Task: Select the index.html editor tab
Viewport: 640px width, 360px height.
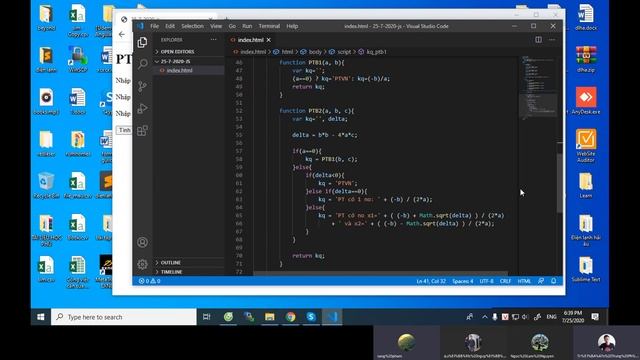Action: (250, 40)
